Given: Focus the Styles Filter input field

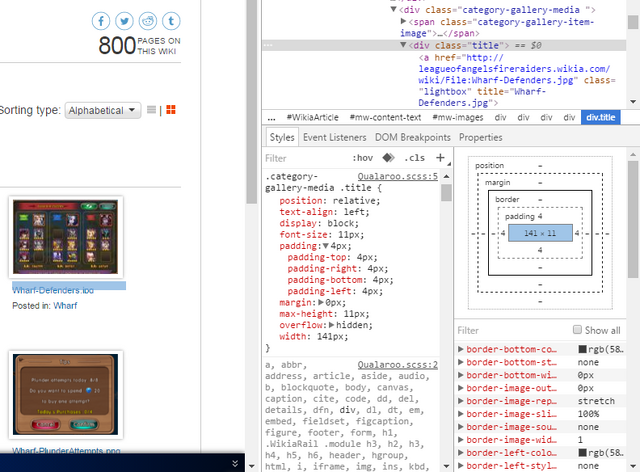Looking at the screenshot, I should coord(306,158).
